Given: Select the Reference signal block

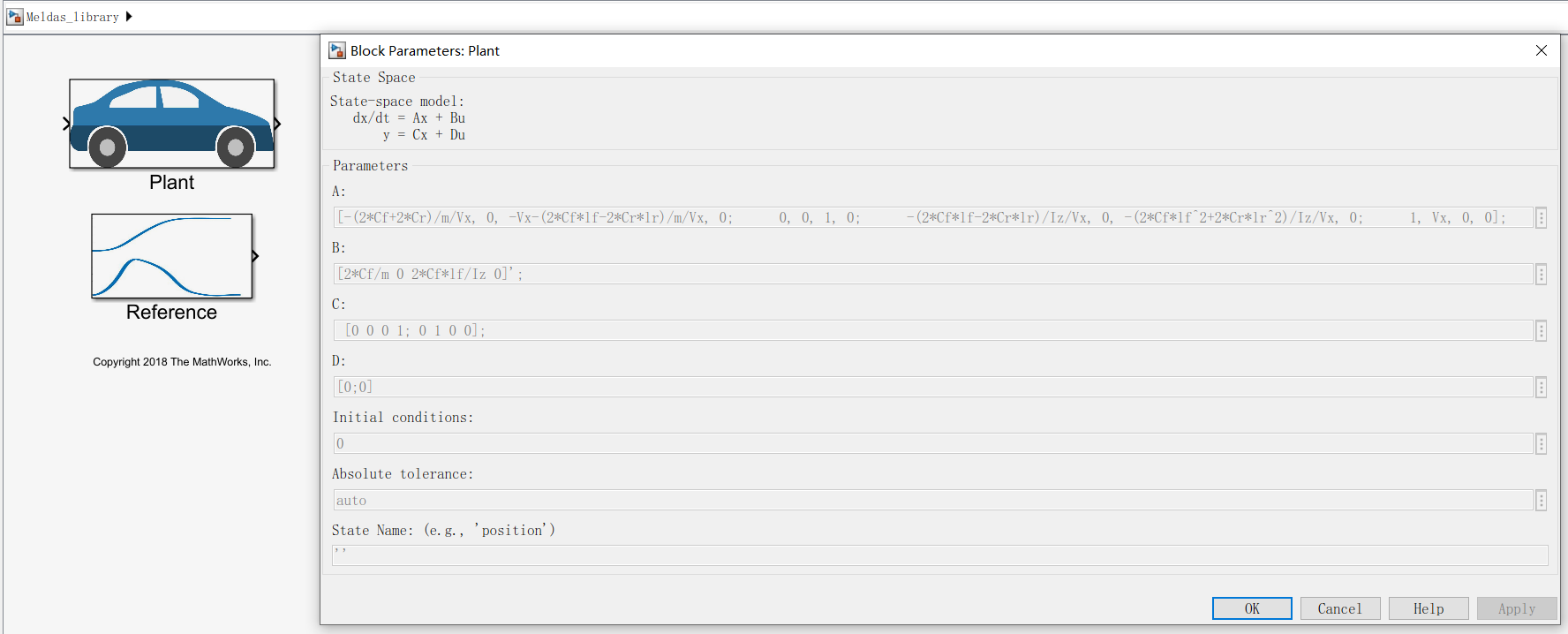Looking at the screenshot, I should (172, 256).
